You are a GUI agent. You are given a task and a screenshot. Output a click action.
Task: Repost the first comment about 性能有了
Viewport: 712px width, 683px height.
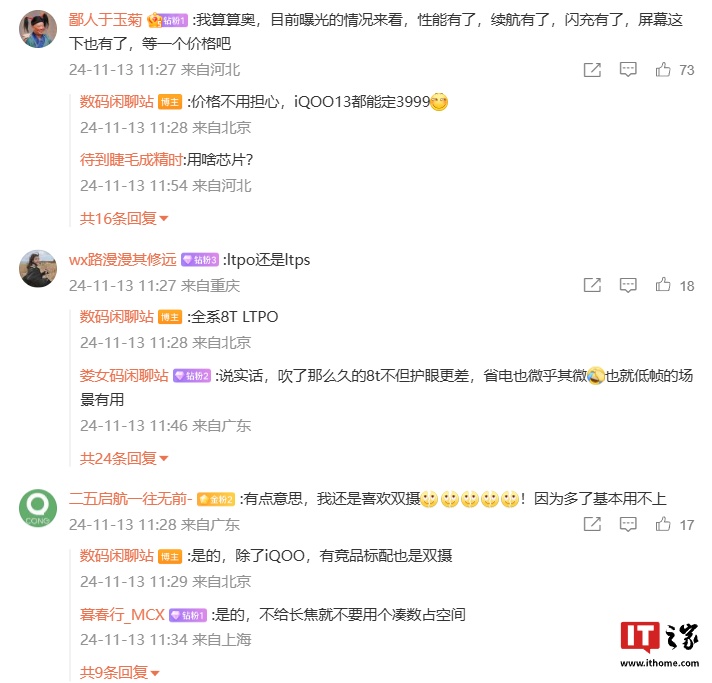coord(592,69)
